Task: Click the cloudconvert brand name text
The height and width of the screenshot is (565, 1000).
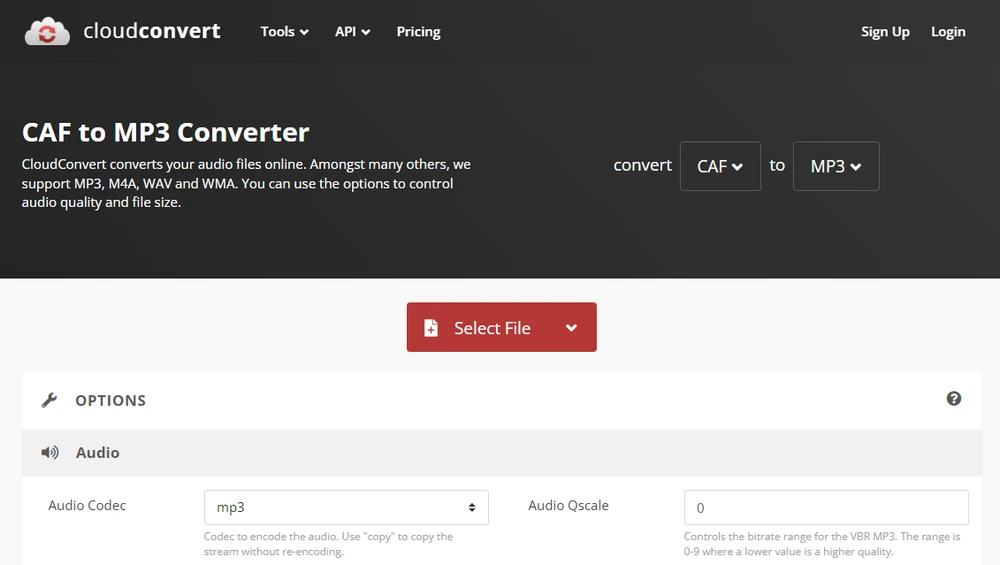Action: click(x=151, y=31)
